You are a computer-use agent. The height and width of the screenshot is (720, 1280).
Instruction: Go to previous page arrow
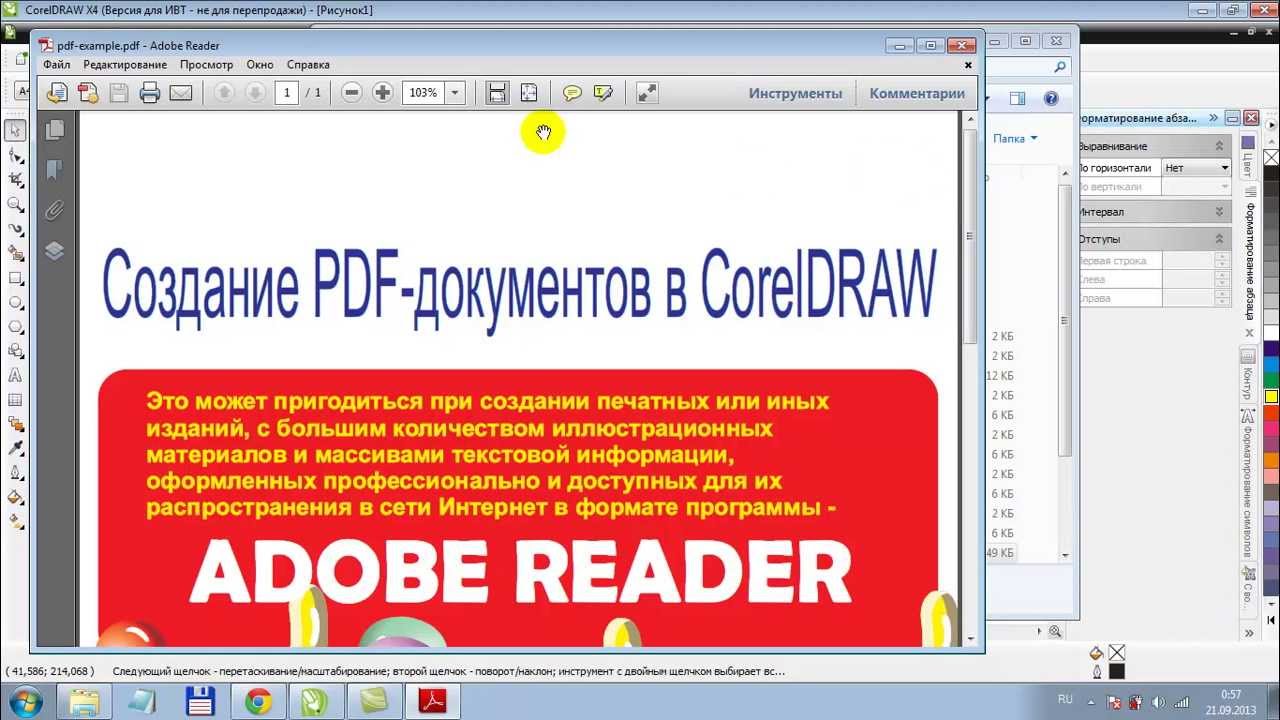(x=224, y=93)
